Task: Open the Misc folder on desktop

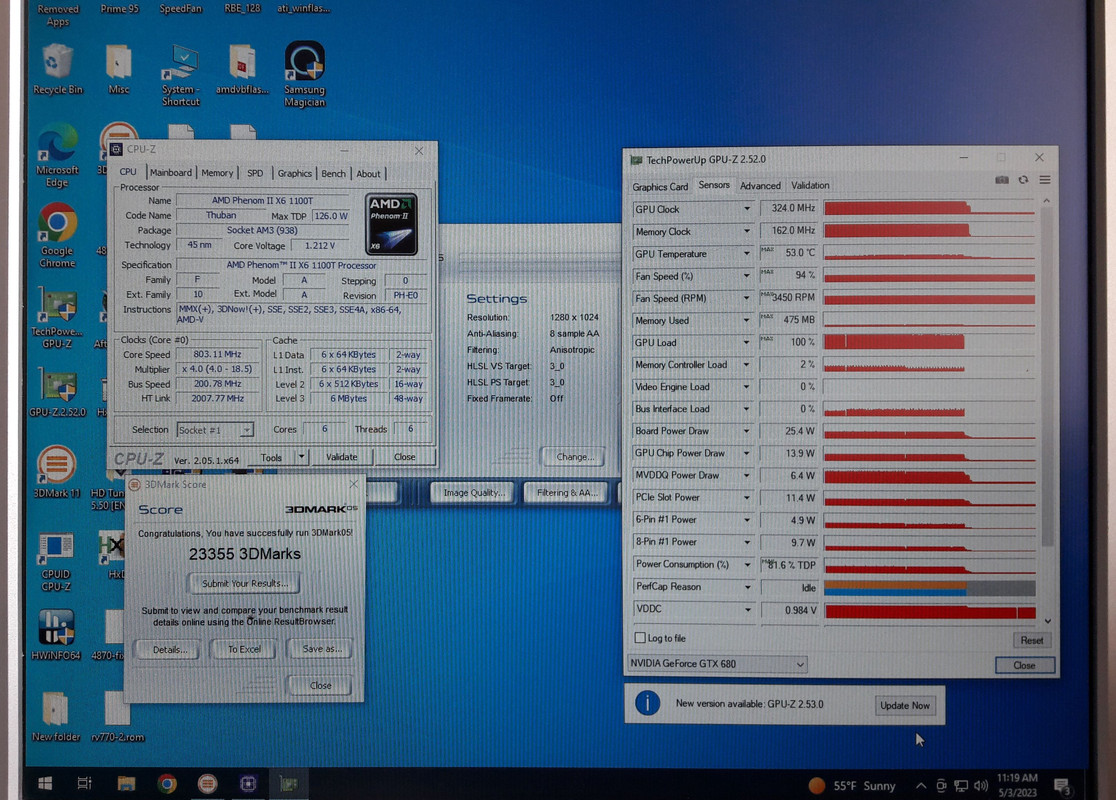Action: tap(119, 69)
